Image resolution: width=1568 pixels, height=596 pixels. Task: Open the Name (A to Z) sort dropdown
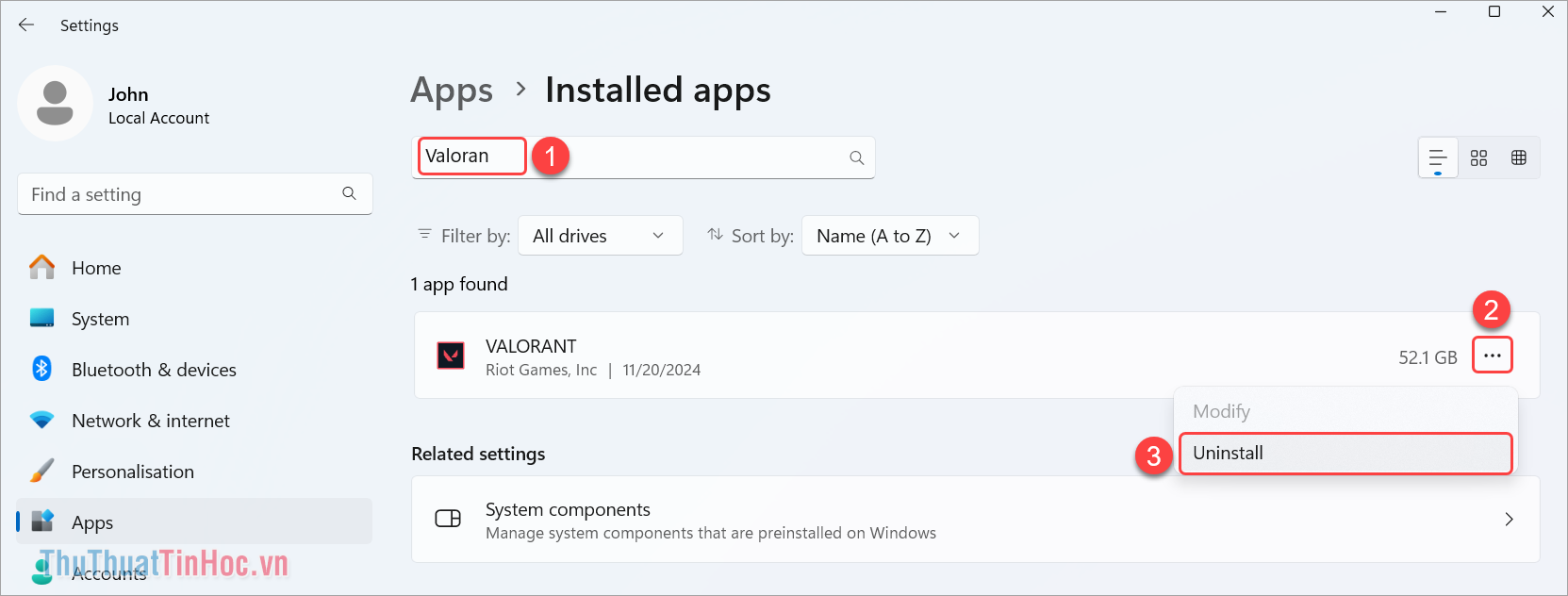pyautogui.click(x=890, y=236)
